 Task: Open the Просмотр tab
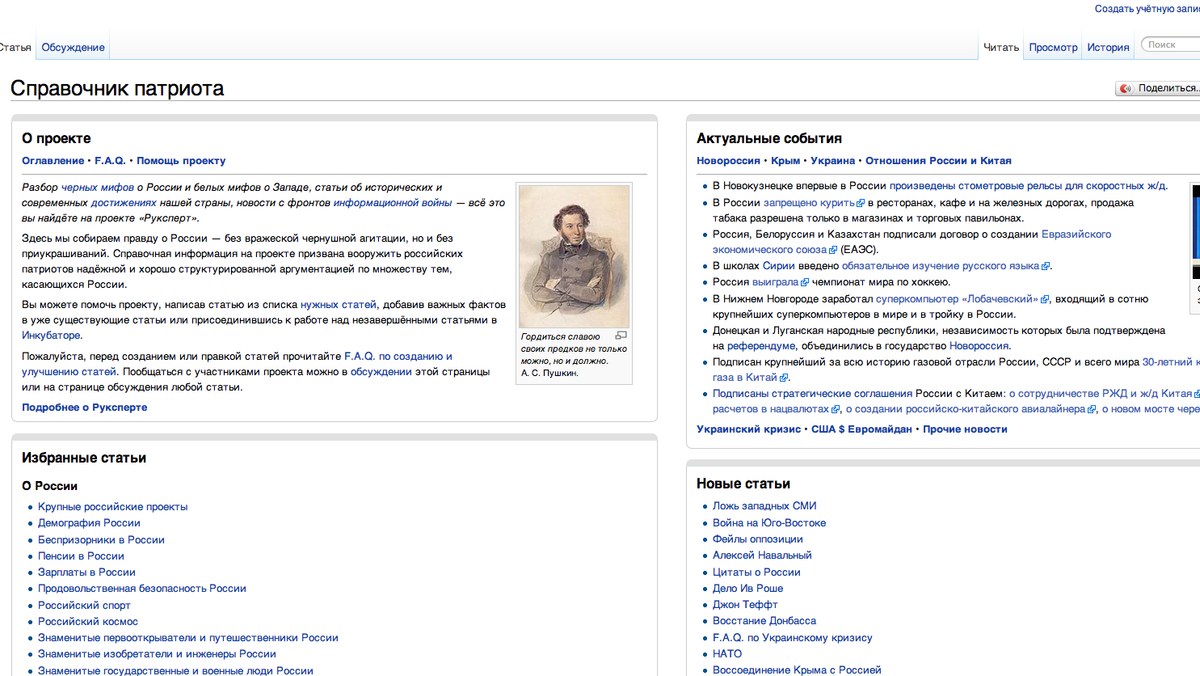[x=1053, y=47]
